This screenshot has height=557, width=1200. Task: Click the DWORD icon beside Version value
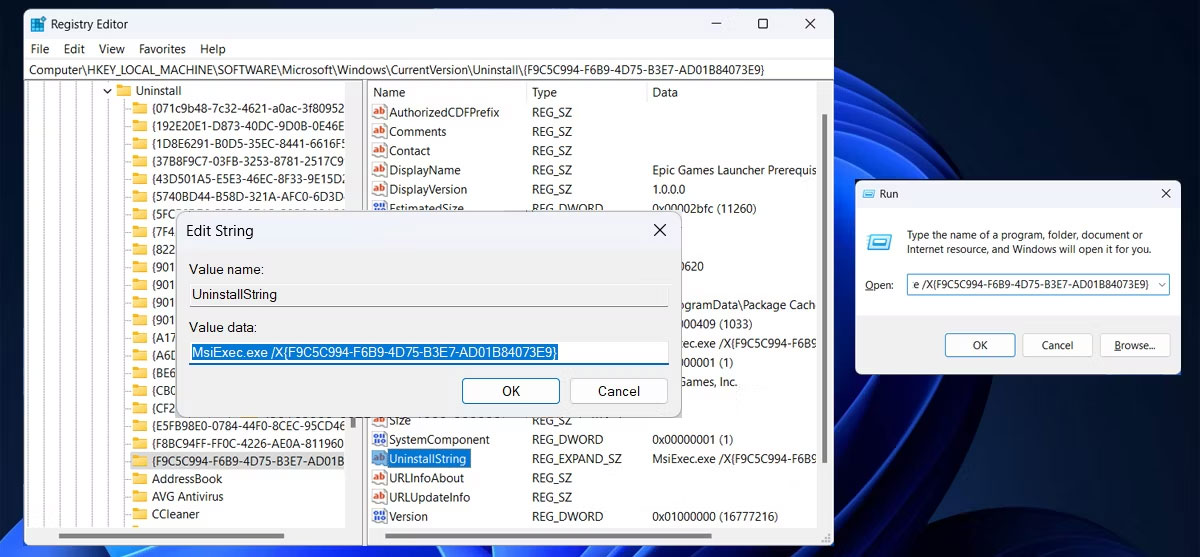coord(379,516)
